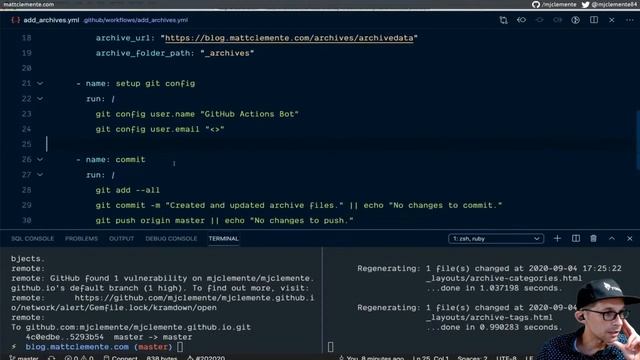Click '_layouts/archive-categories.html' in right terminal

504,278
